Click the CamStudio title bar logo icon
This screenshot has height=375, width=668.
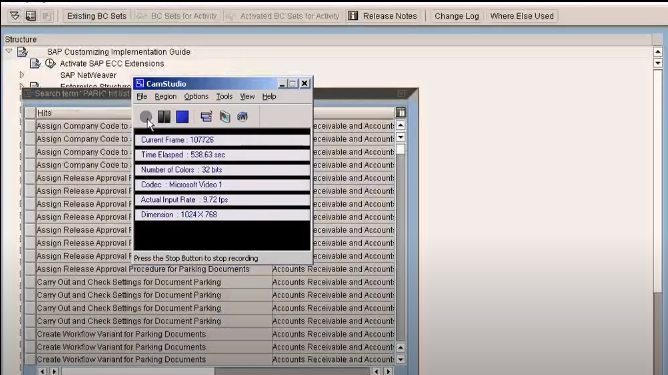(140, 84)
